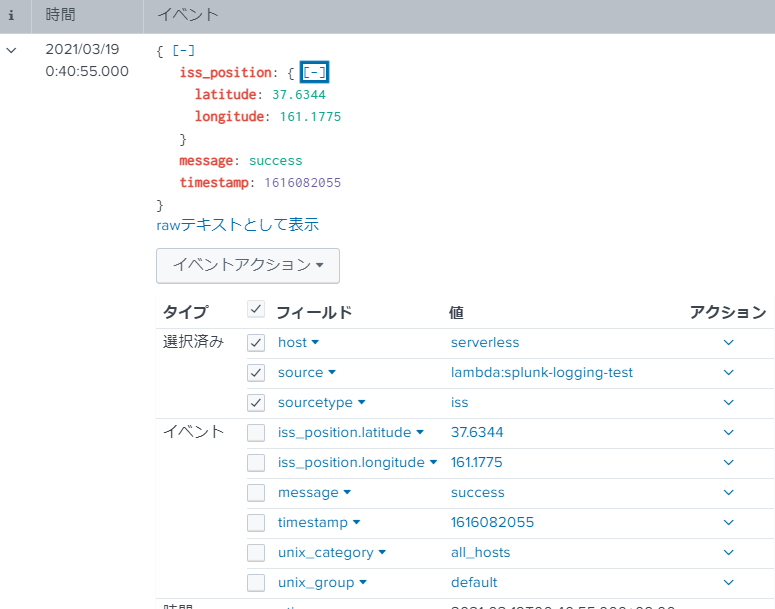This screenshot has height=609, width=775.
Task: Click the iss sourcetype value
Action: tap(459, 403)
